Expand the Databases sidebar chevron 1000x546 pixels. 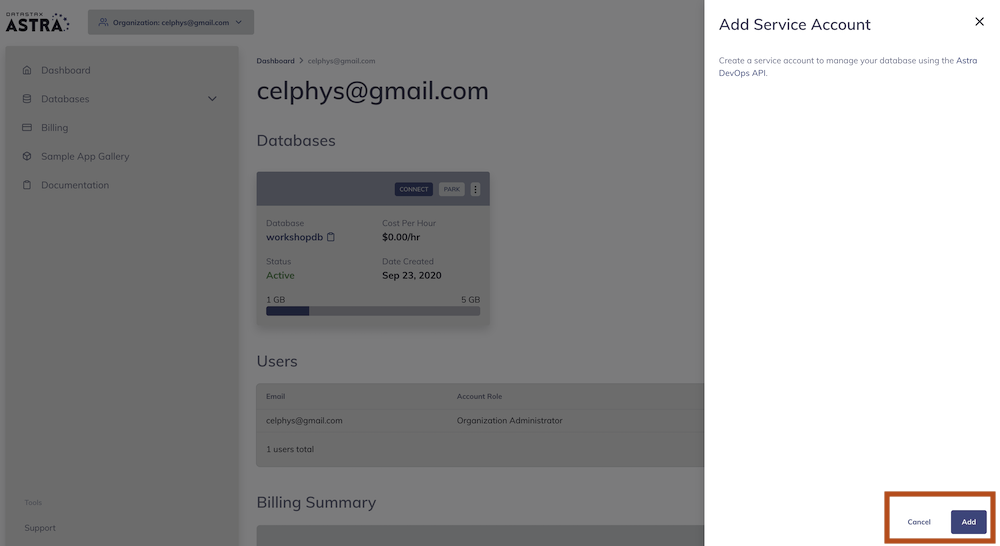pos(212,99)
